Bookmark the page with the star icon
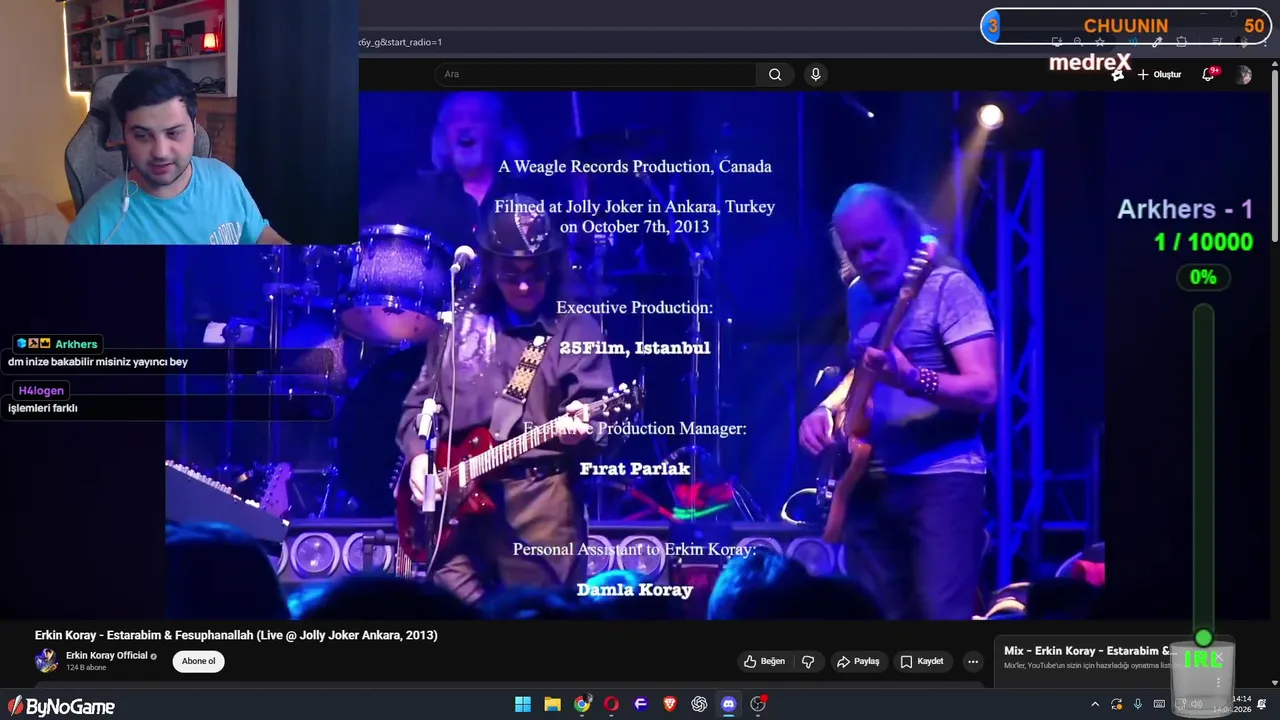1280x720 pixels. tap(1100, 42)
